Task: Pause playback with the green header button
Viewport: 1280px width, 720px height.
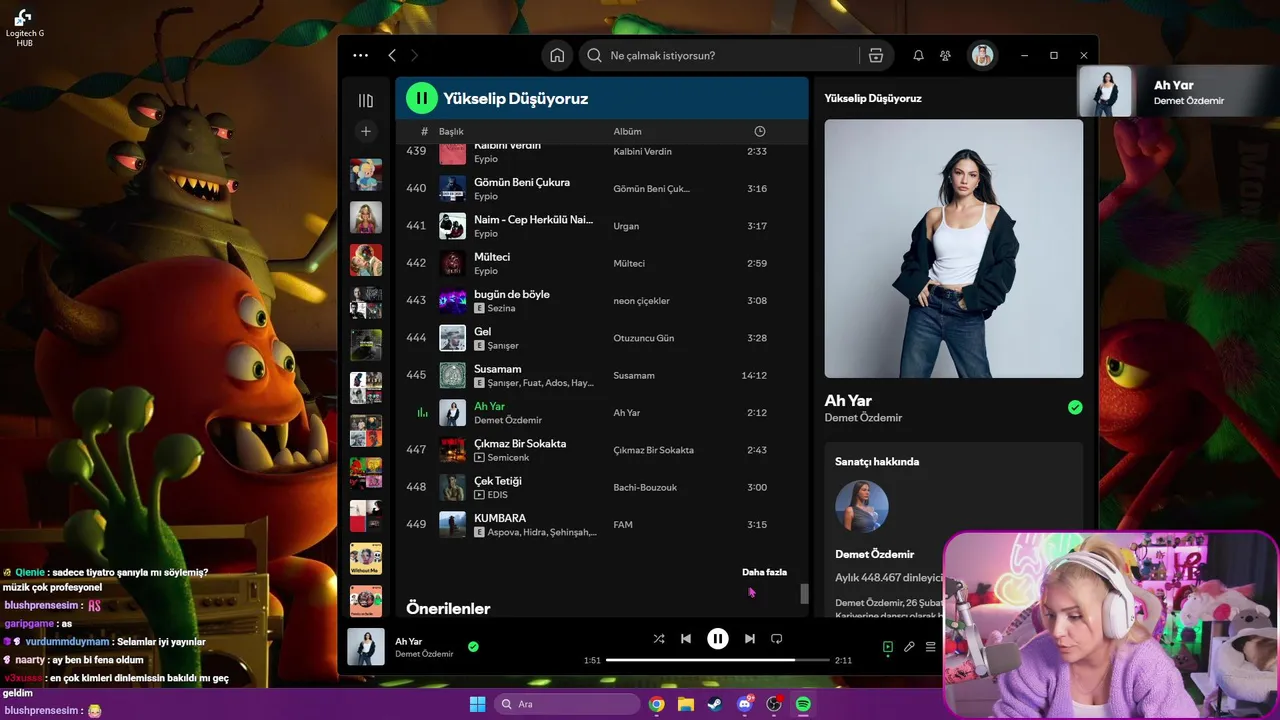Action: (422, 98)
